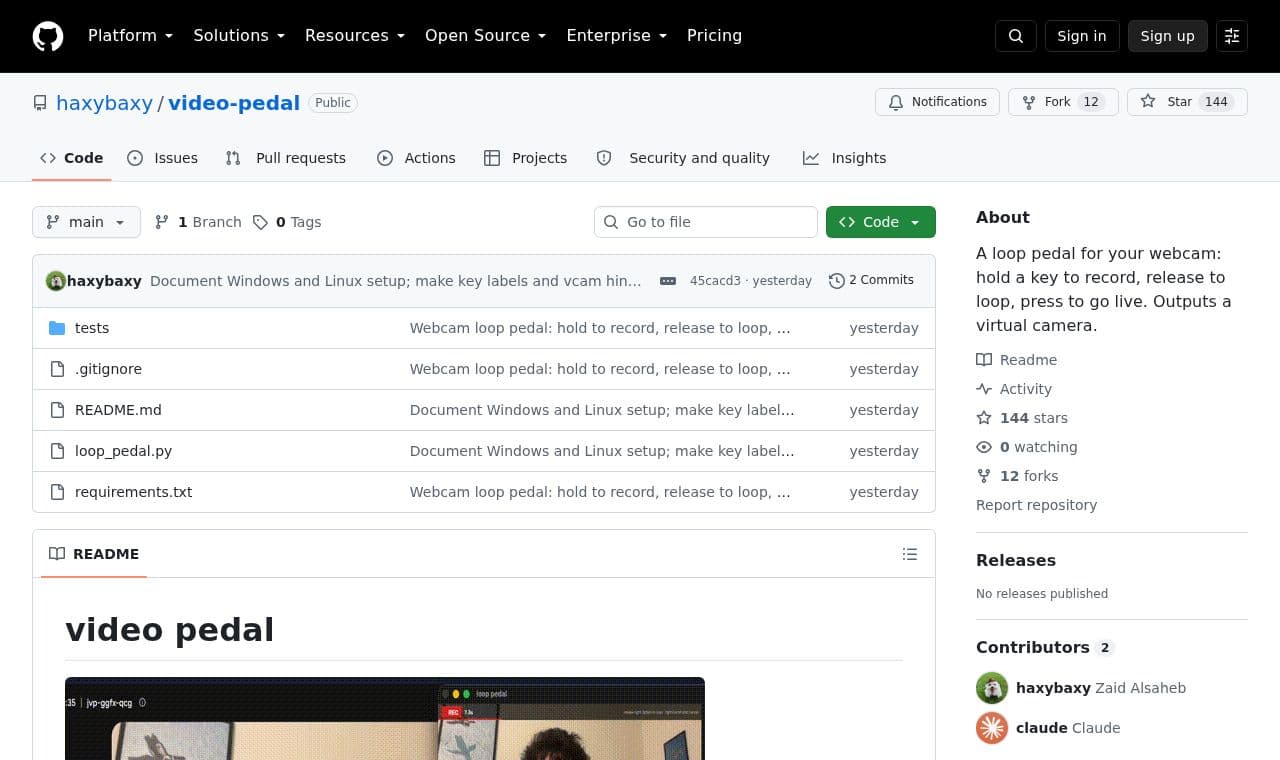Open the Security and quality tab
The height and width of the screenshot is (760, 1280).
pyautogui.click(x=683, y=158)
